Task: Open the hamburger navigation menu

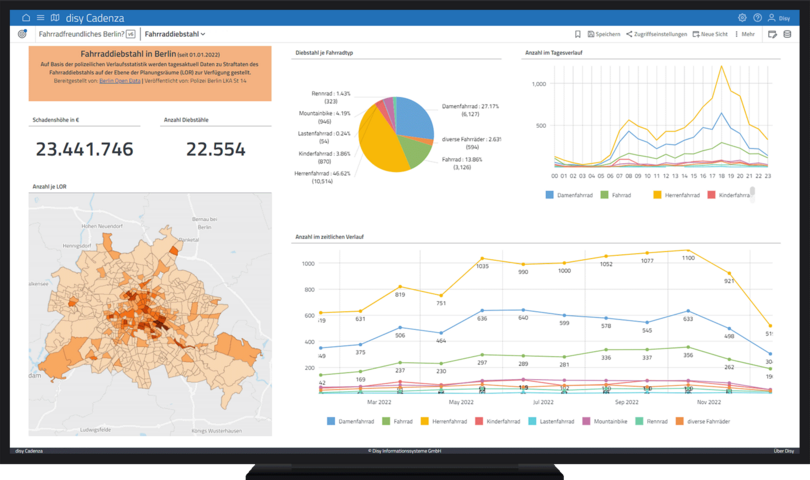Action: pyautogui.click(x=40, y=18)
